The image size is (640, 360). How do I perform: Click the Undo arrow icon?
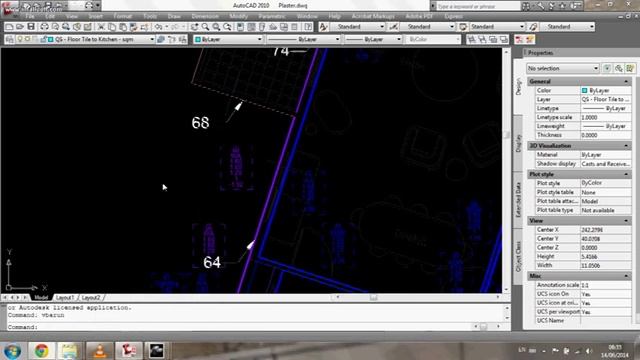[x=158, y=27]
